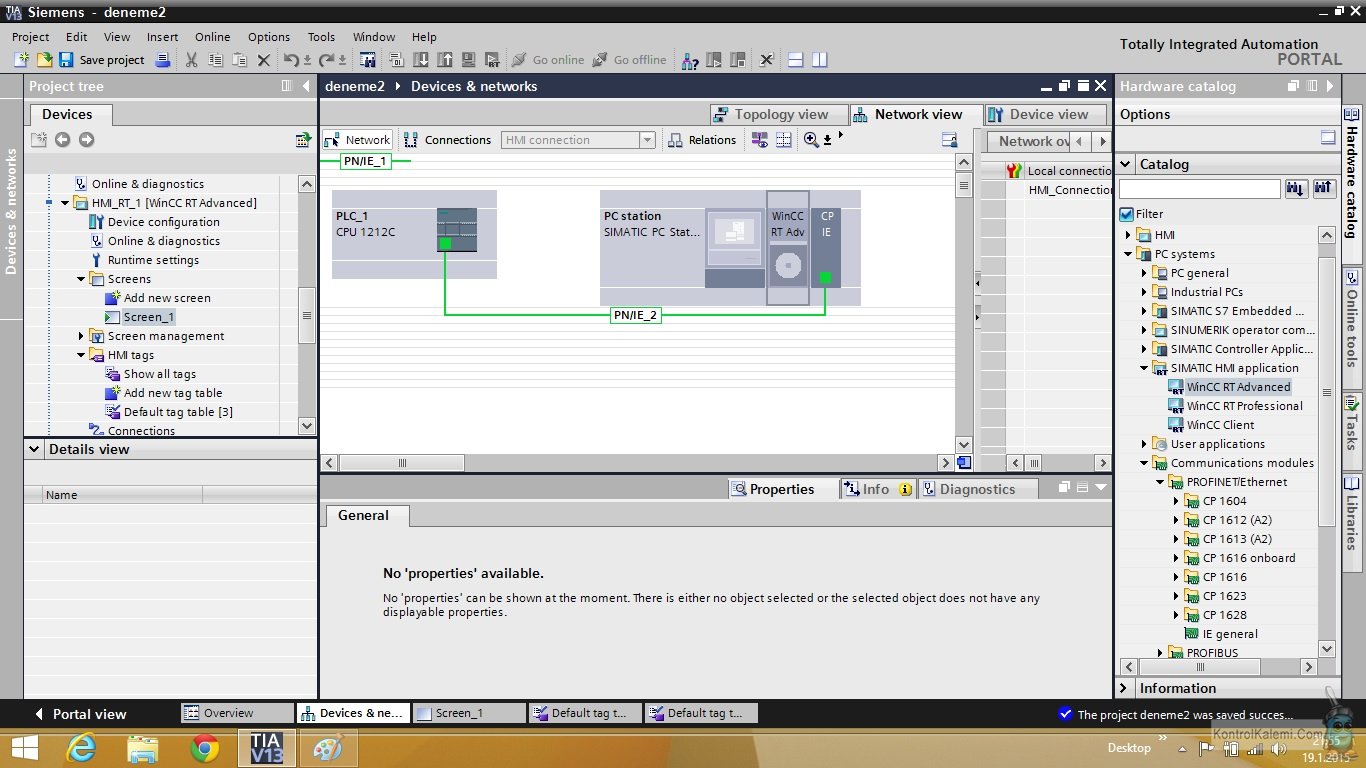This screenshot has width=1366, height=768.
Task: Click the Start runtime (RT) icon
Action: click(493, 60)
